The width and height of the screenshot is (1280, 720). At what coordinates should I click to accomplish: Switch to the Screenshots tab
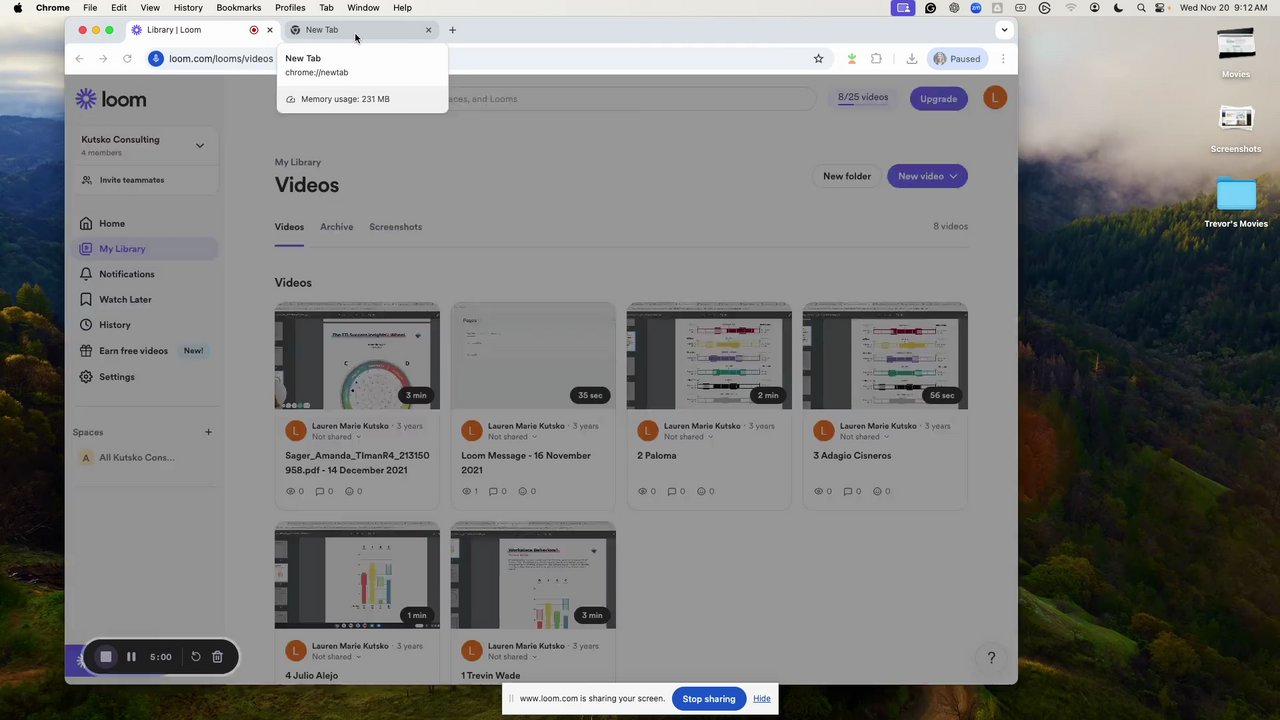[395, 227]
